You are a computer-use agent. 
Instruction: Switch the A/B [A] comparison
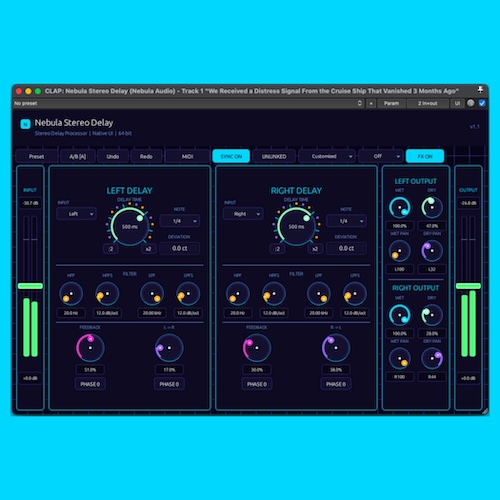click(x=78, y=156)
